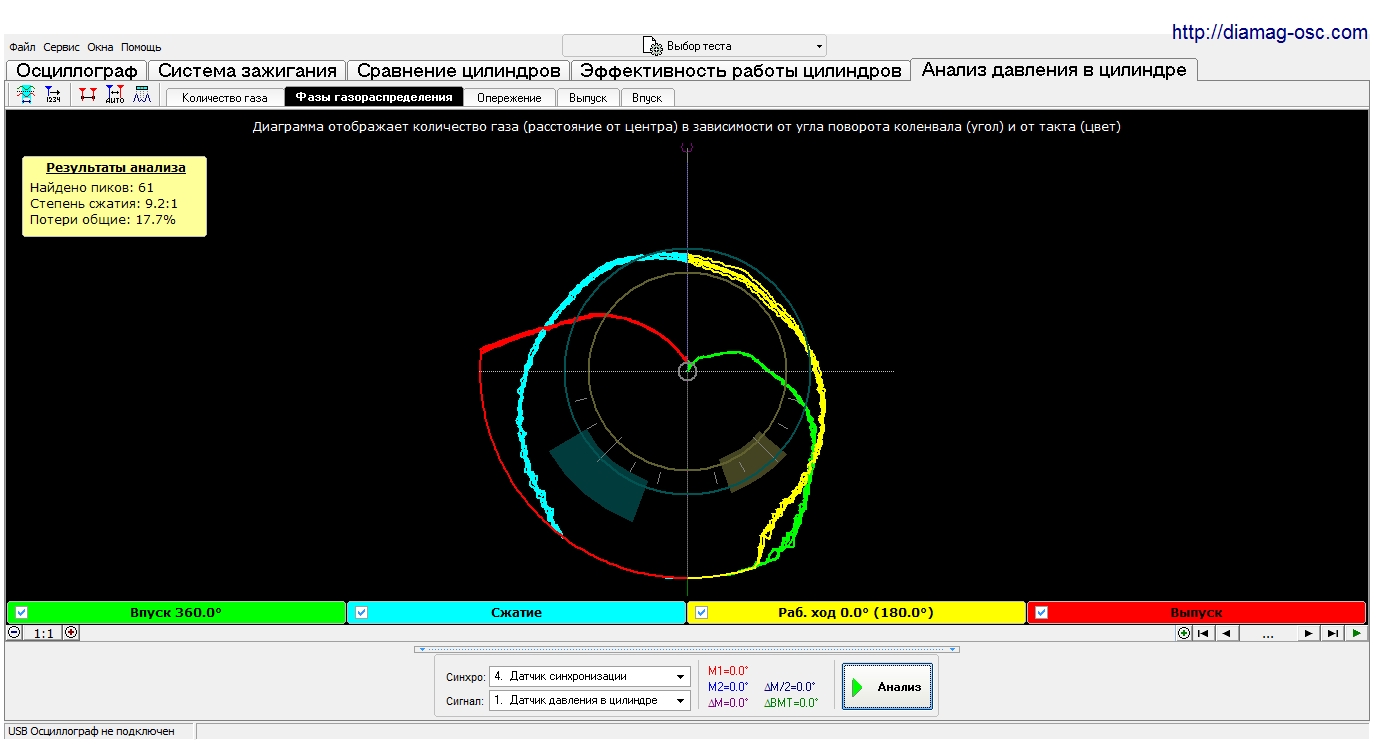Toggle the Сжатие stroke checkbox

(x=361, y=612)
